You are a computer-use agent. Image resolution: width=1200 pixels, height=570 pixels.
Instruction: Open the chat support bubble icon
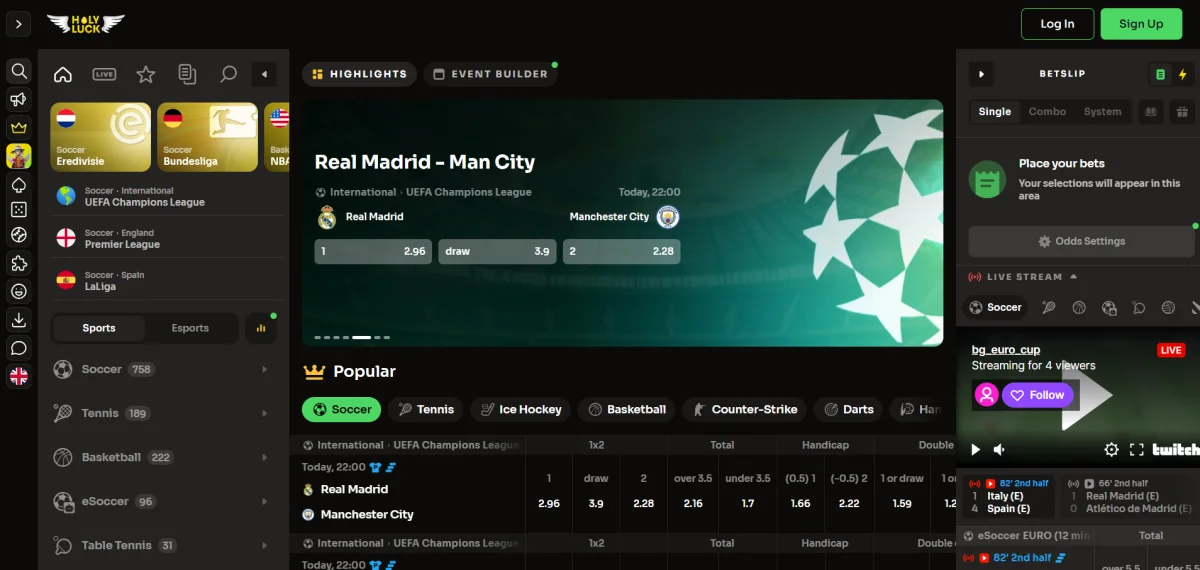18,348
